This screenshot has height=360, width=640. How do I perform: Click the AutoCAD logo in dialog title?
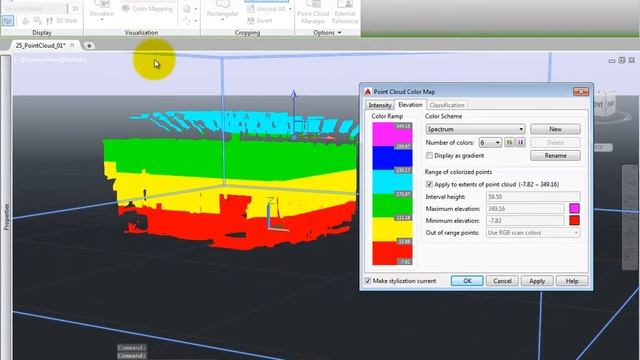coord(367,92)
